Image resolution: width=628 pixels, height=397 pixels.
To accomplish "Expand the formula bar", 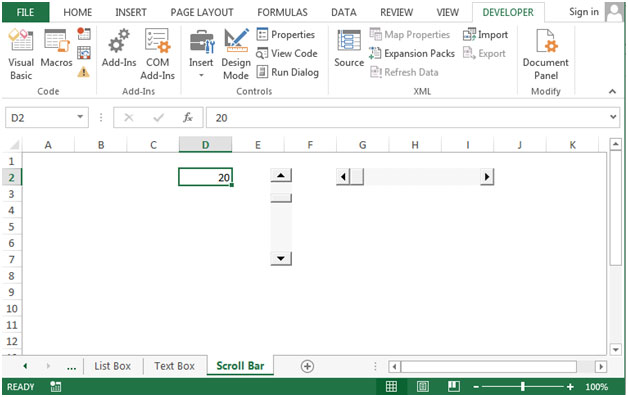I will (x=613, y=117).
